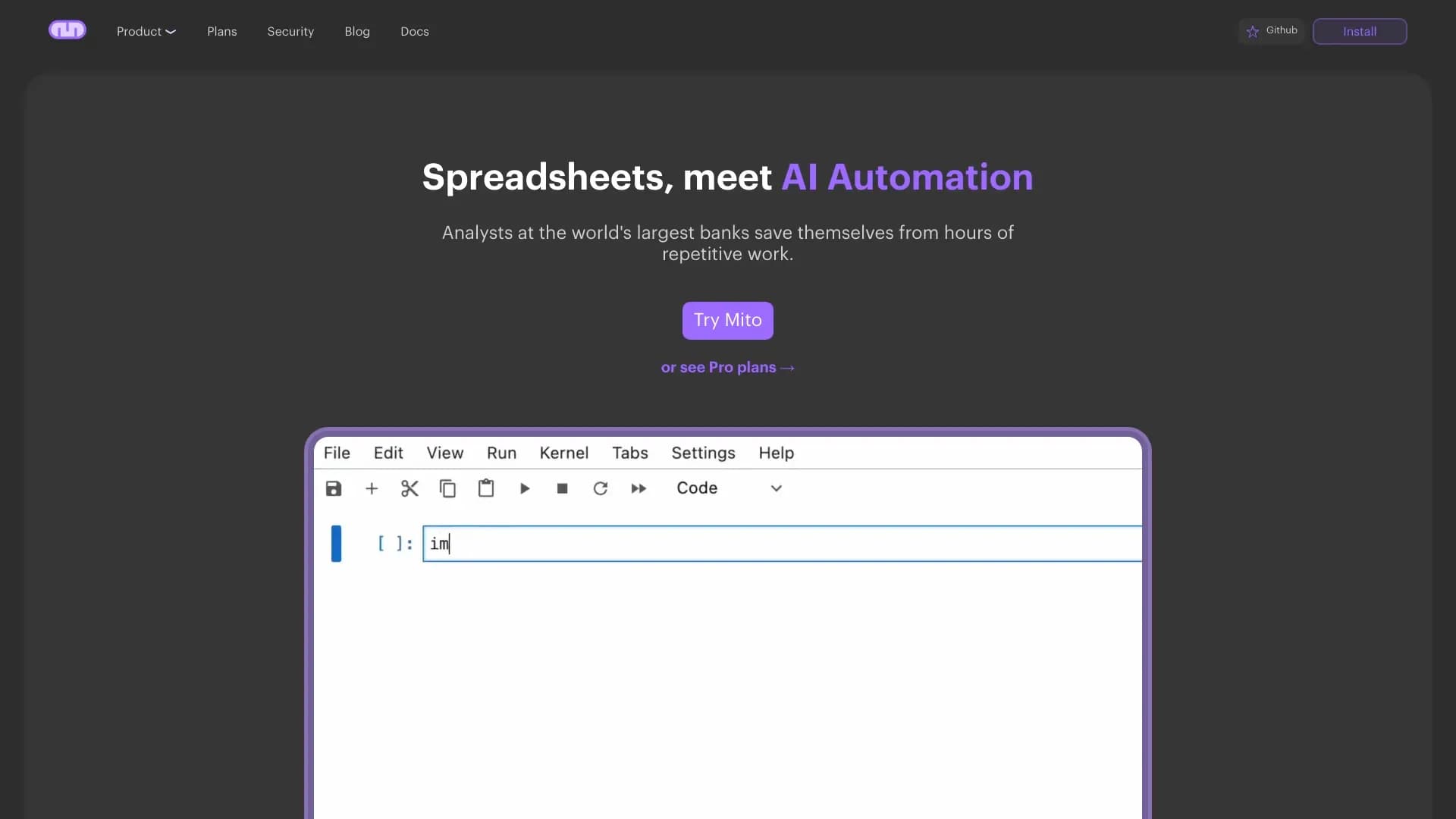Open the Settings menu in the notebook
Image resolution: width=1456 pixels, height=819 pixels.
[x=703, y=453]
